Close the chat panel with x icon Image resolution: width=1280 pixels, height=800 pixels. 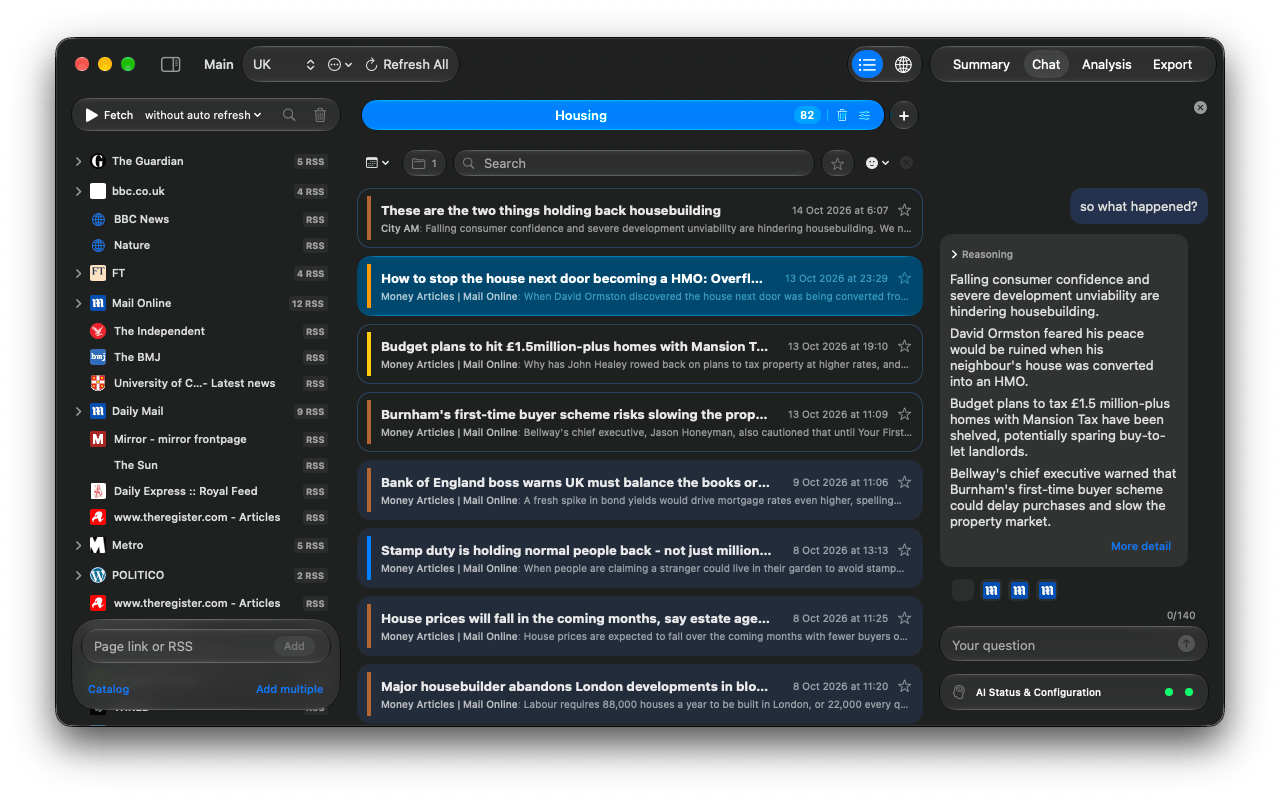[x=1200, y=107]
